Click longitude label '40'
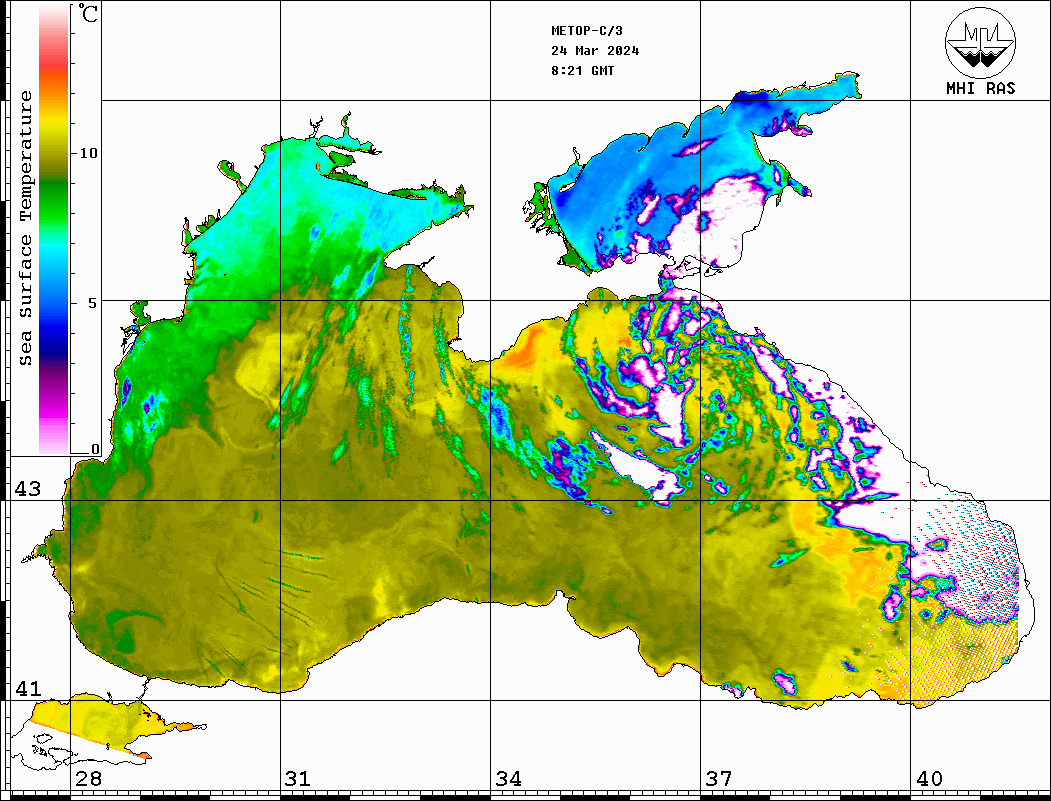1051x801 pixels. pyautogui.click(x=929, y=778)
